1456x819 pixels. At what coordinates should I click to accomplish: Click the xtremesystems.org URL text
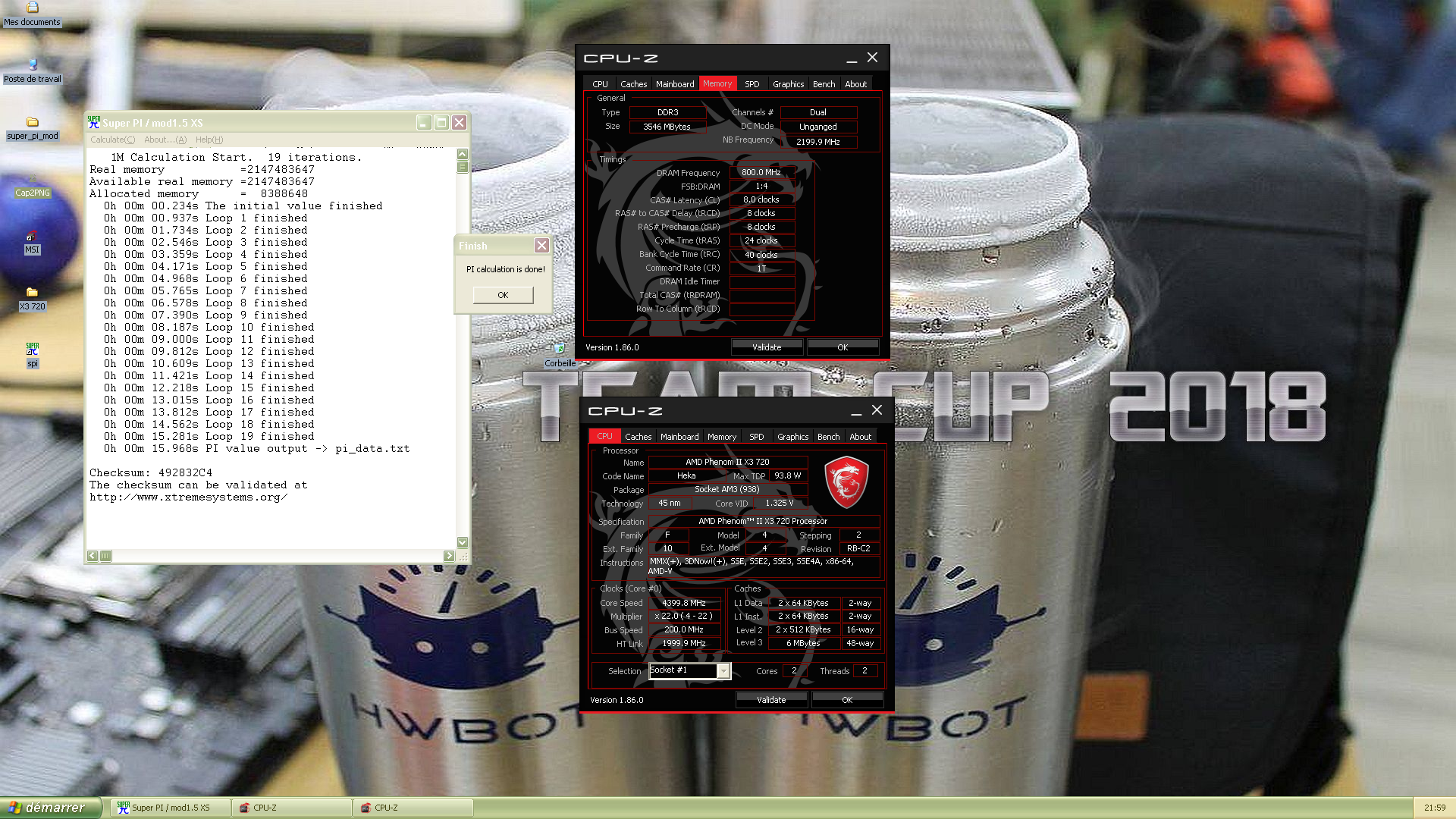pos(189,497)
